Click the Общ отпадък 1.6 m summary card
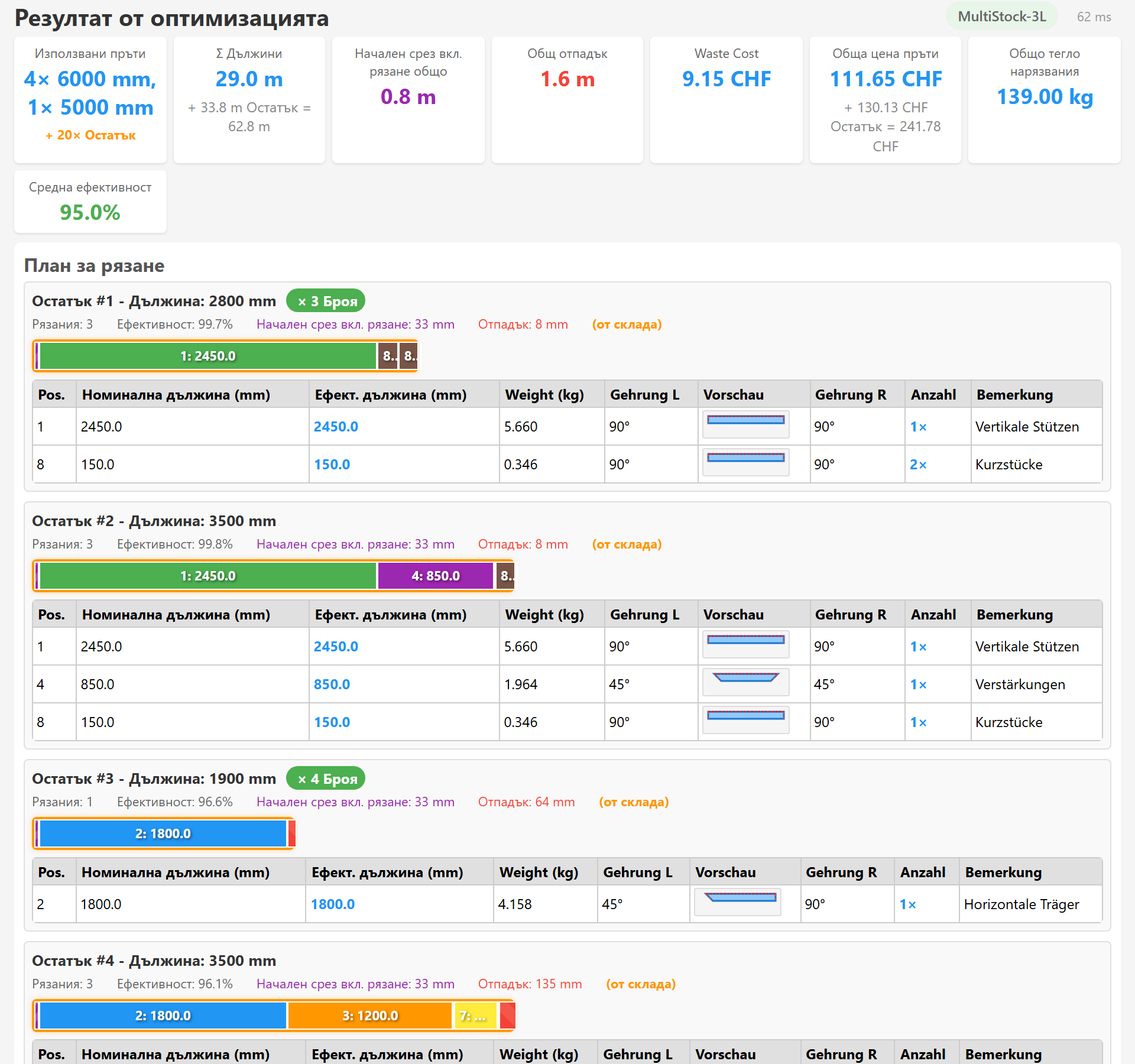The height and width of the screenshot is (1064, 1135). (567, 100)
